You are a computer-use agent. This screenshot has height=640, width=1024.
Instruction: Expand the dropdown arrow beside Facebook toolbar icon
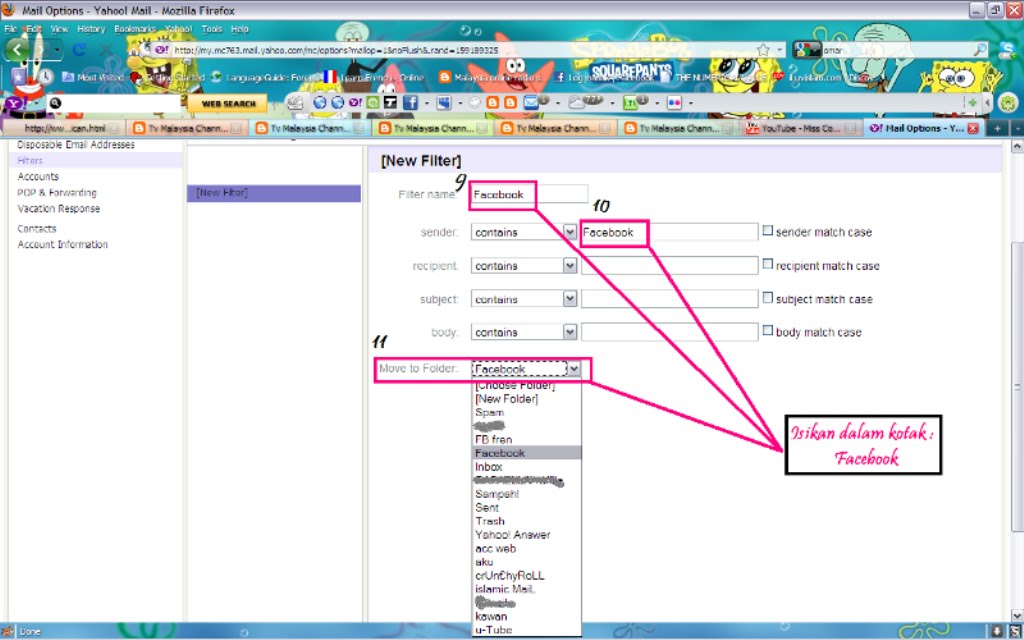426,103
